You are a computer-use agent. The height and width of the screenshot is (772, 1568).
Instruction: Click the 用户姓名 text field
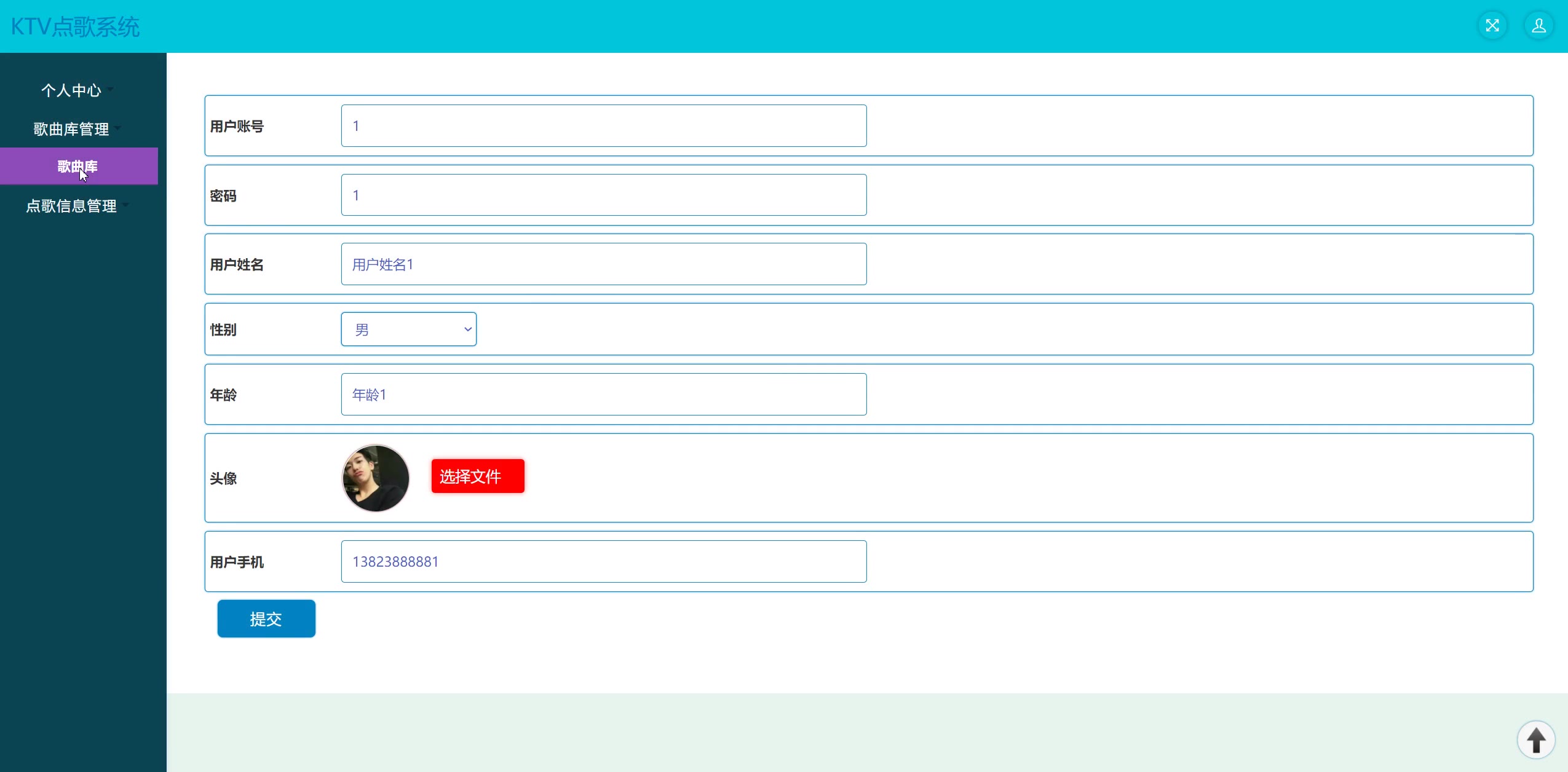(603, 264)
